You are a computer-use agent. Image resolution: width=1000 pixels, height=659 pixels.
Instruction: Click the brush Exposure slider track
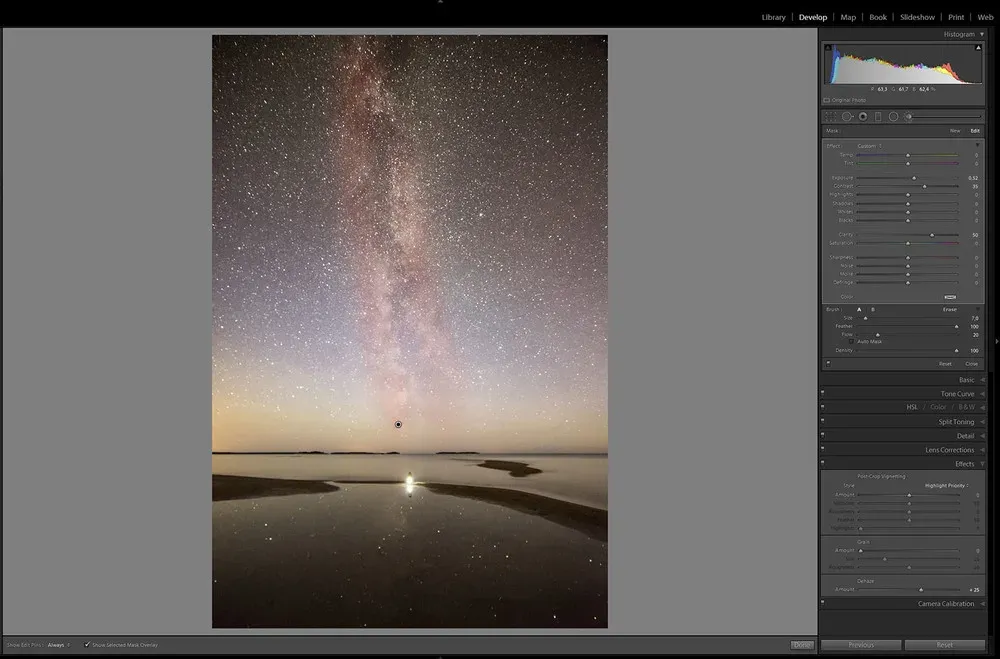click(x=907, y=178)
